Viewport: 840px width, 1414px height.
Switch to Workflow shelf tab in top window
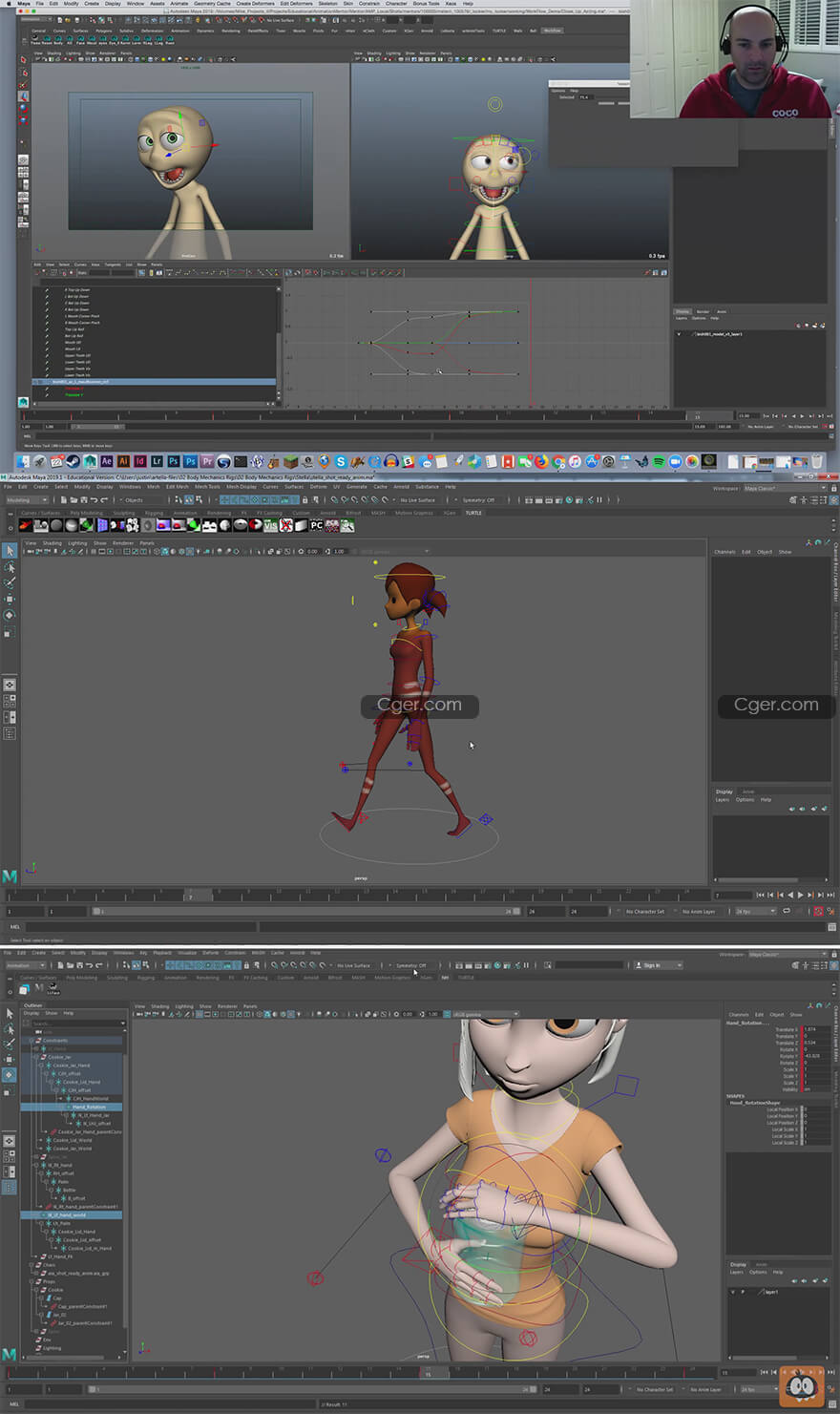pos(552,31)
